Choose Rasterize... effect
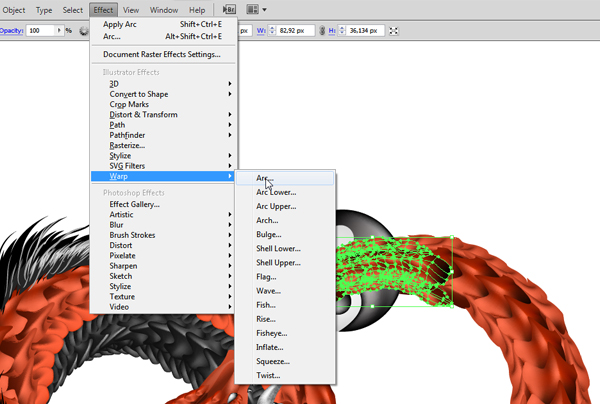Screen dimensions: 600x404 pos(163,145)
